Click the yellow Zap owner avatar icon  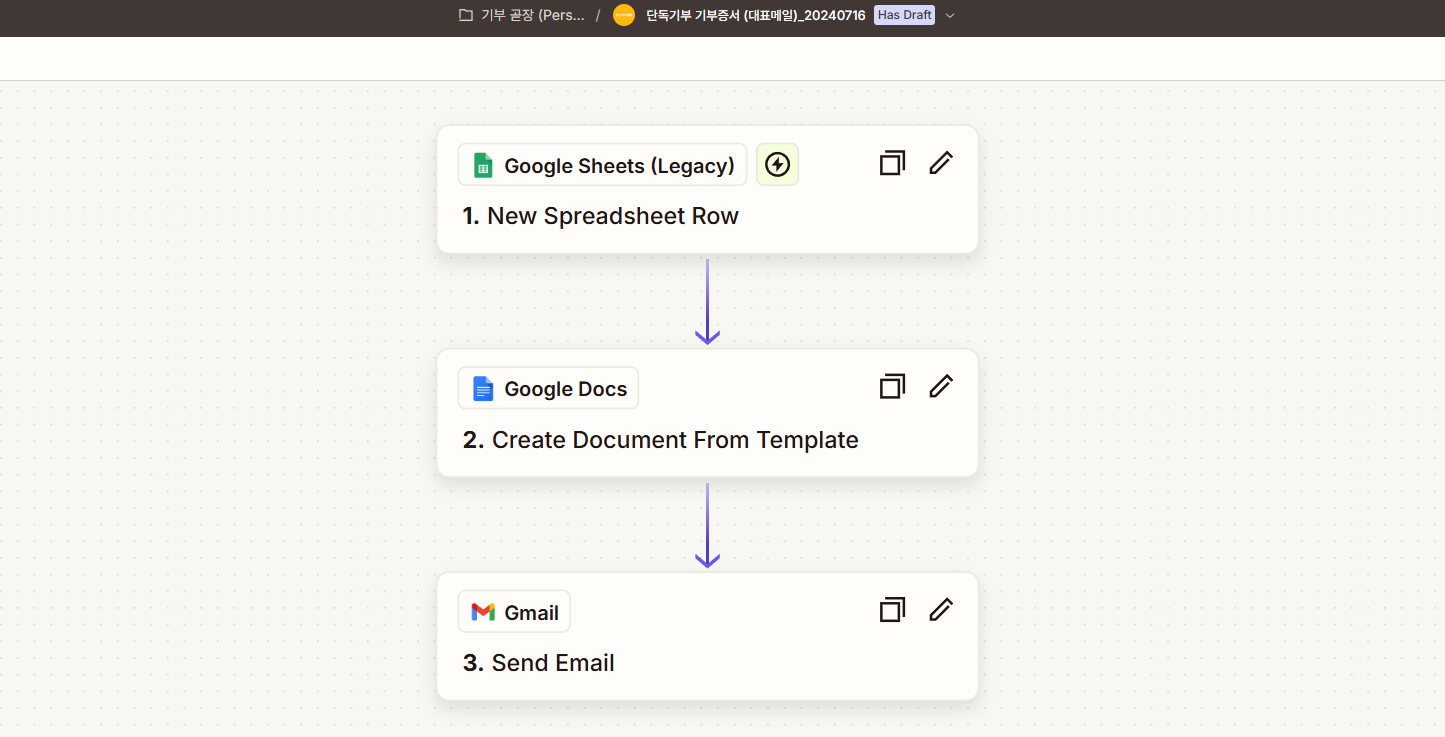(623, 15)
